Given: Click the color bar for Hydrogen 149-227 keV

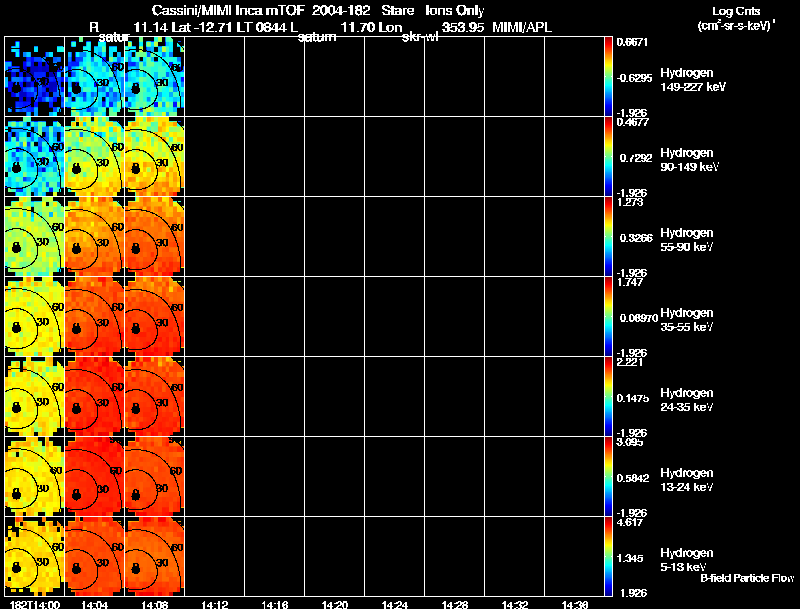Looking at the screenshot, I should (608, 77).
